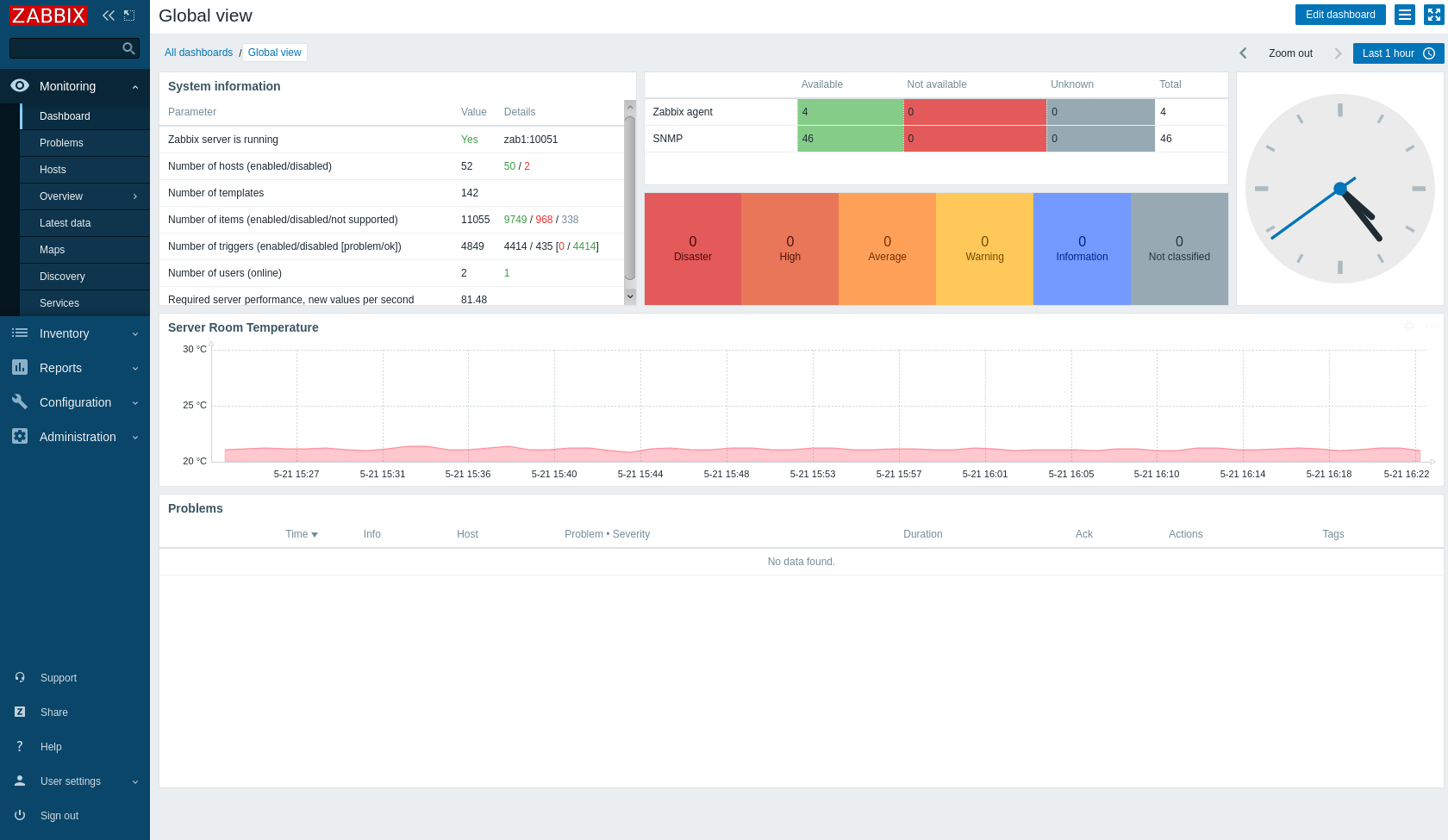This screenshot has height=840, width=1448.
Task: Click unsupported items count 338
Action: [x=570, y=220]
